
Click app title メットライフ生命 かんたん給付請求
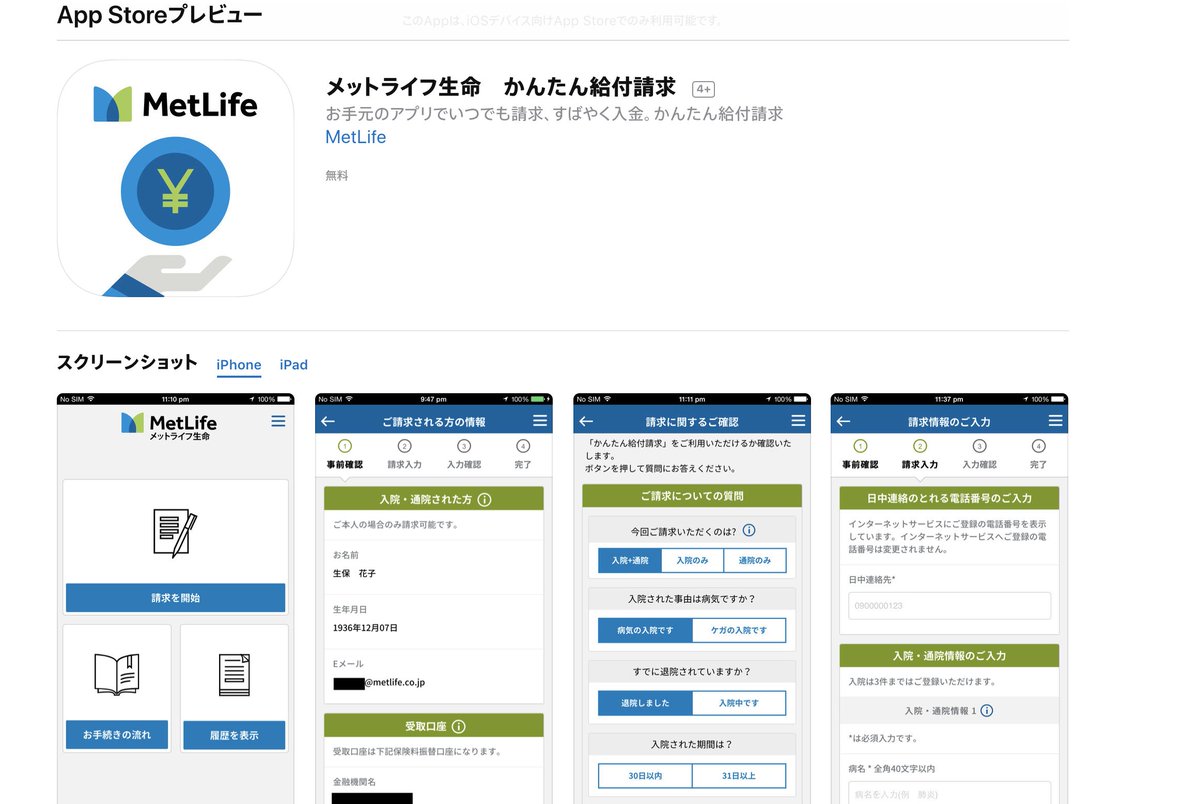tap(501, 87)
